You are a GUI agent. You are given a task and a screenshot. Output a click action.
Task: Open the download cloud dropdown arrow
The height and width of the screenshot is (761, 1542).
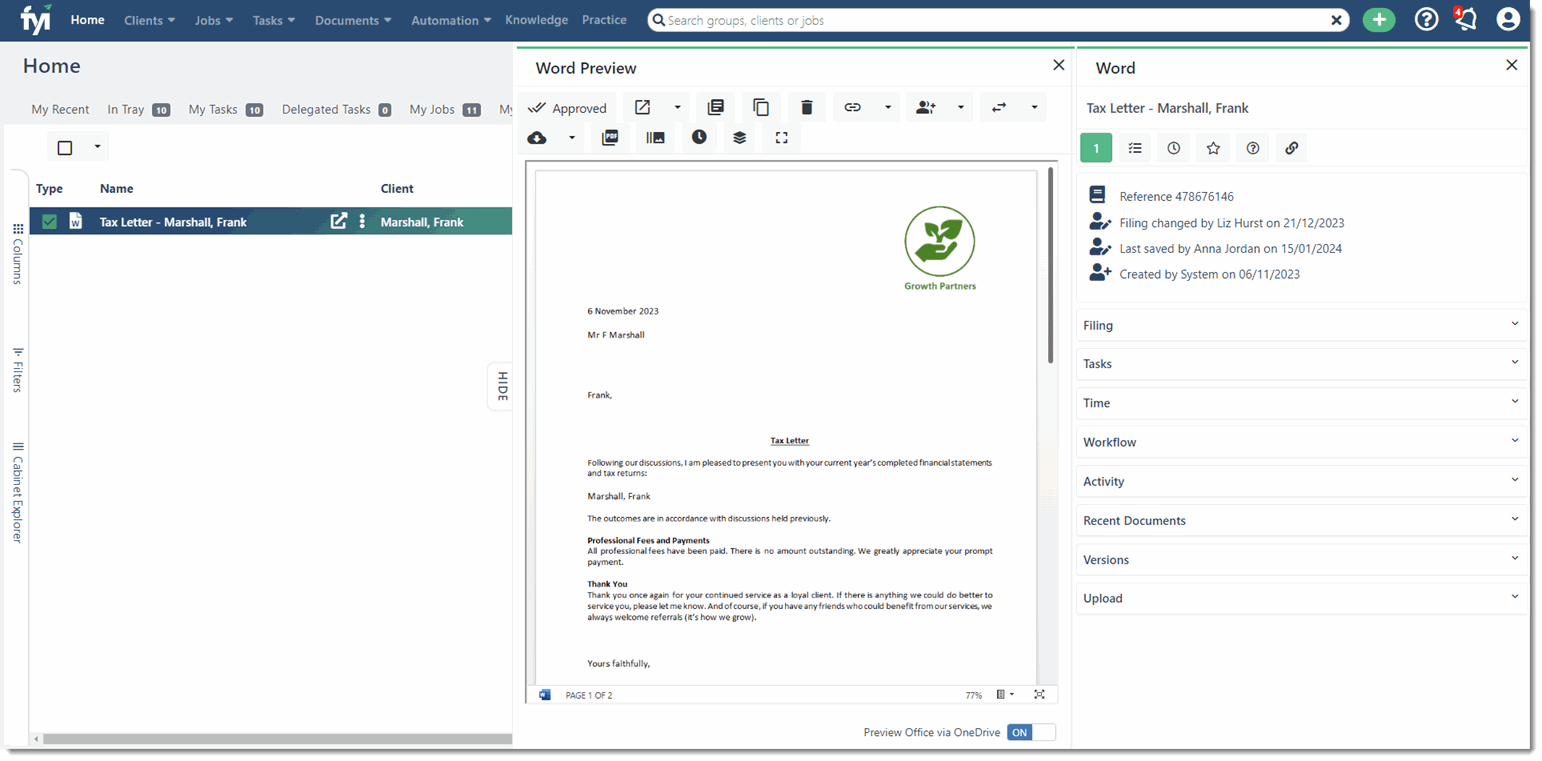point(572,138)
